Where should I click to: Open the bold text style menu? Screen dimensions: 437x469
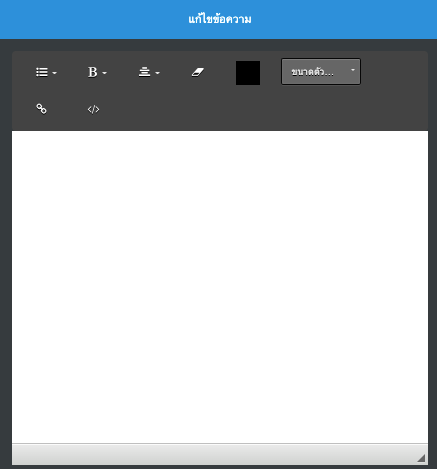tap(97, 72)
